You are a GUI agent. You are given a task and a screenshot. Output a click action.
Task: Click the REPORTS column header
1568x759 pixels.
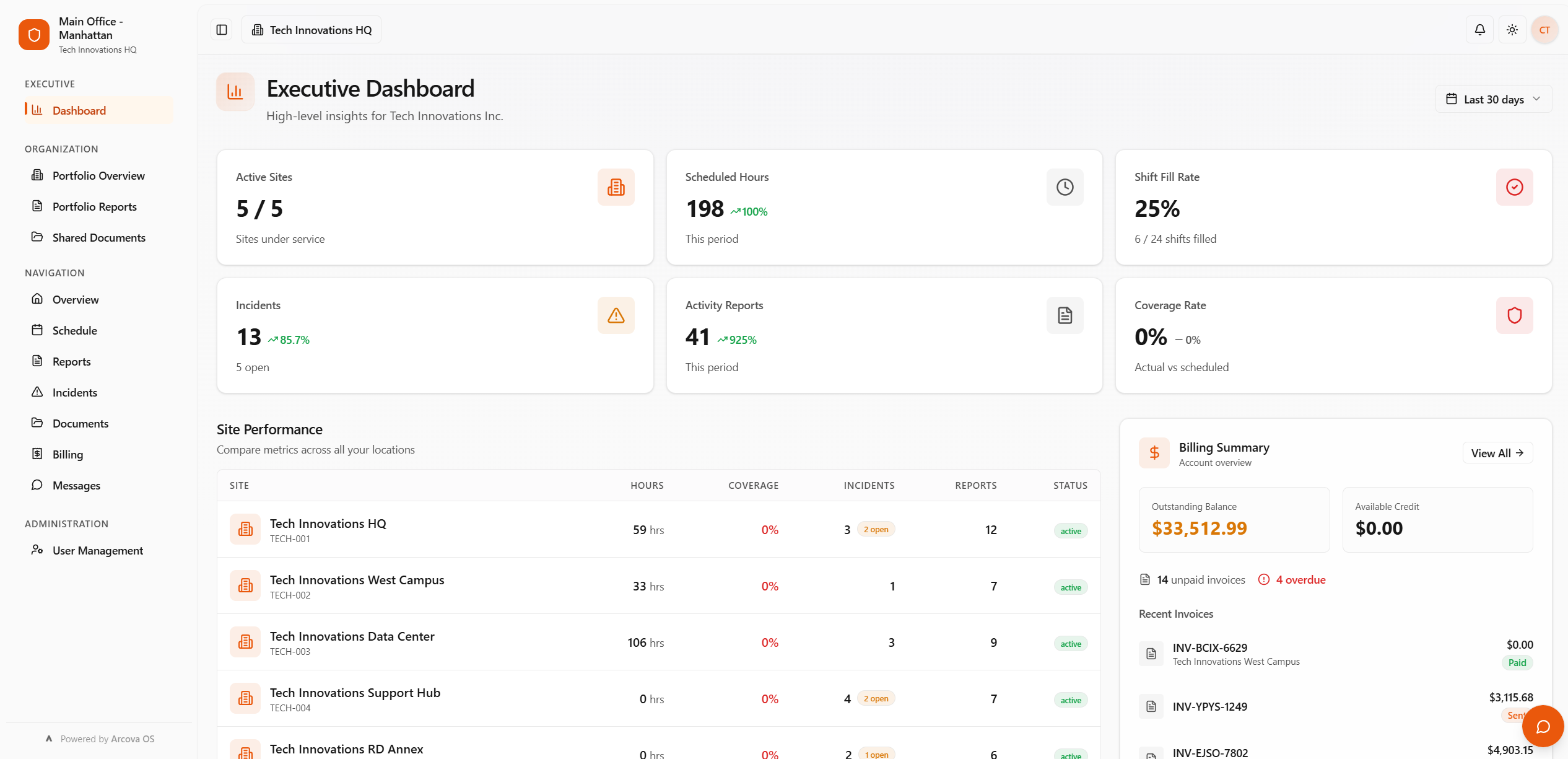[975, 485]
